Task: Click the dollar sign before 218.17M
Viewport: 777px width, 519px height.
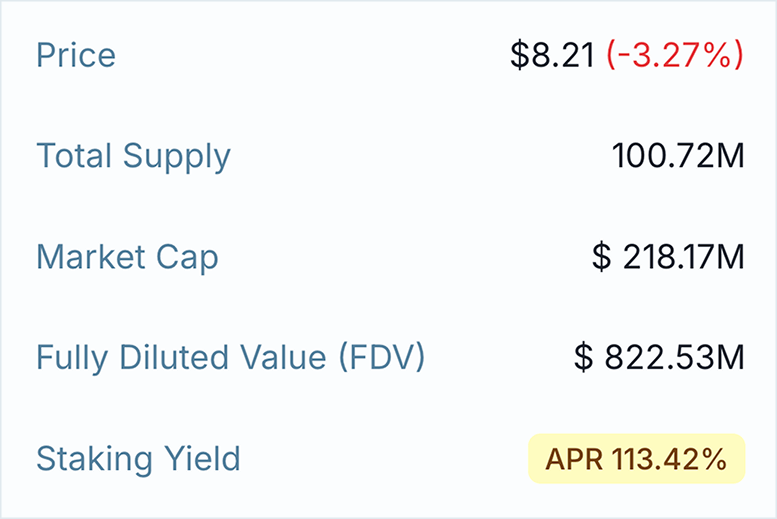Action: [x=601, y=257]
